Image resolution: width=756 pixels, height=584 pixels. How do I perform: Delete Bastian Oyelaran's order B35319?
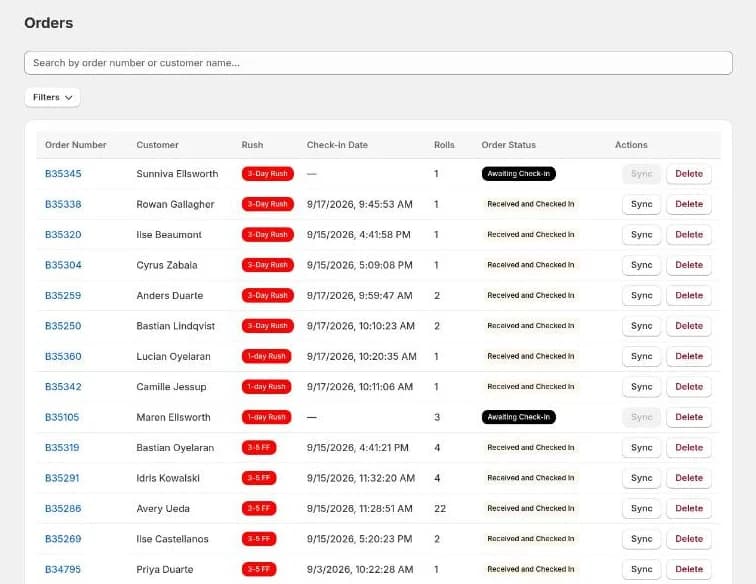point(689,448)
